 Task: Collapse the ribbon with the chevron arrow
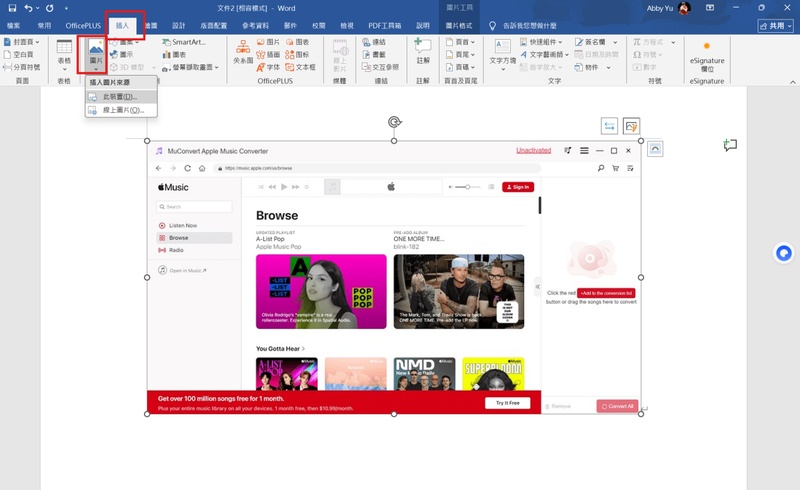tap(792, 82)
